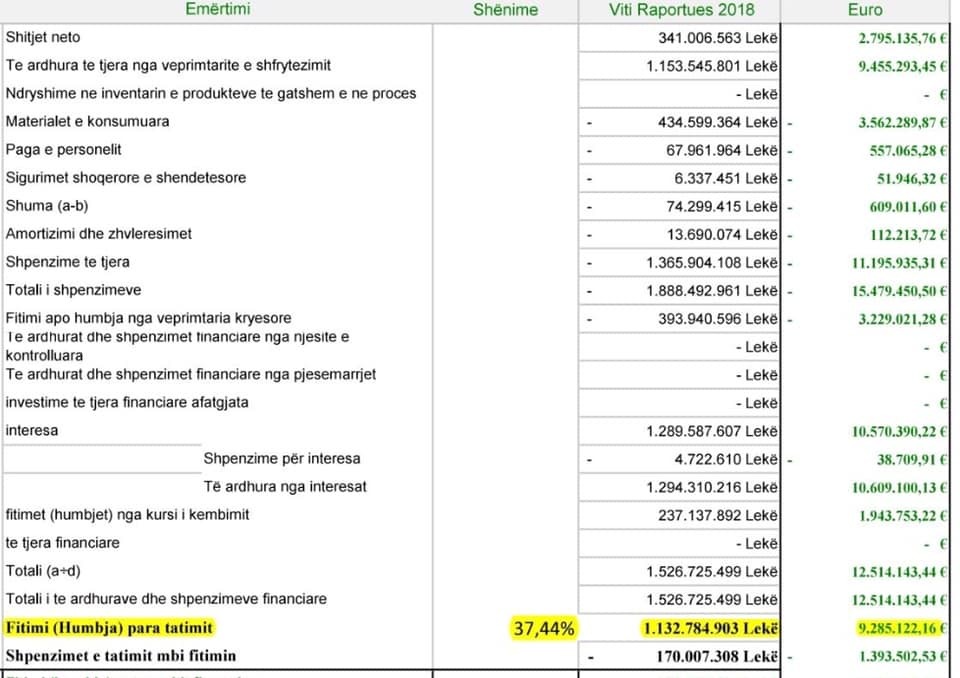Click the Shënime column header

pos(505,10)
